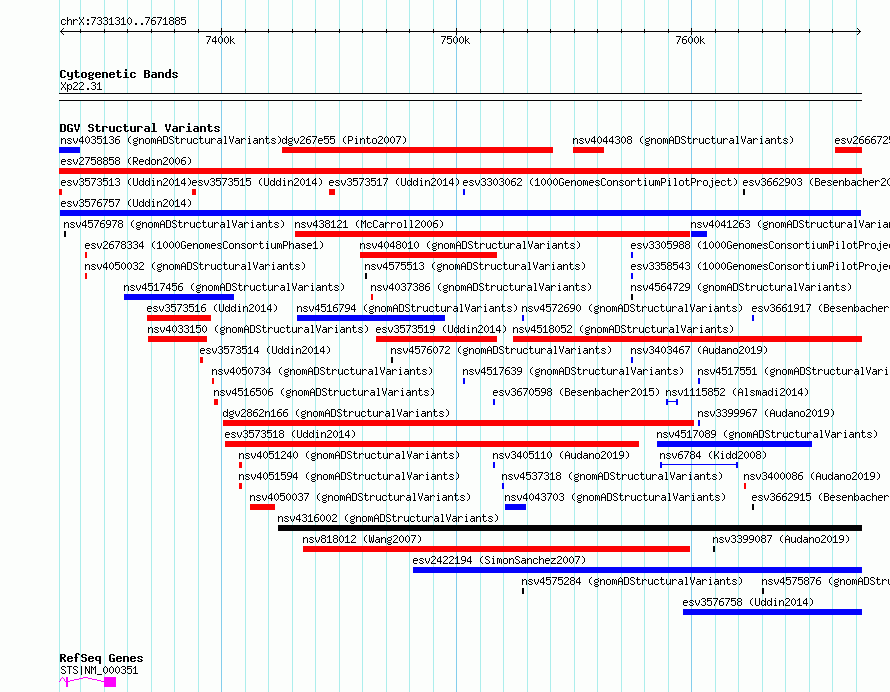Screen dimensions: 890x692
Task: Select nsv4518052 variant label
Action: 623,329
